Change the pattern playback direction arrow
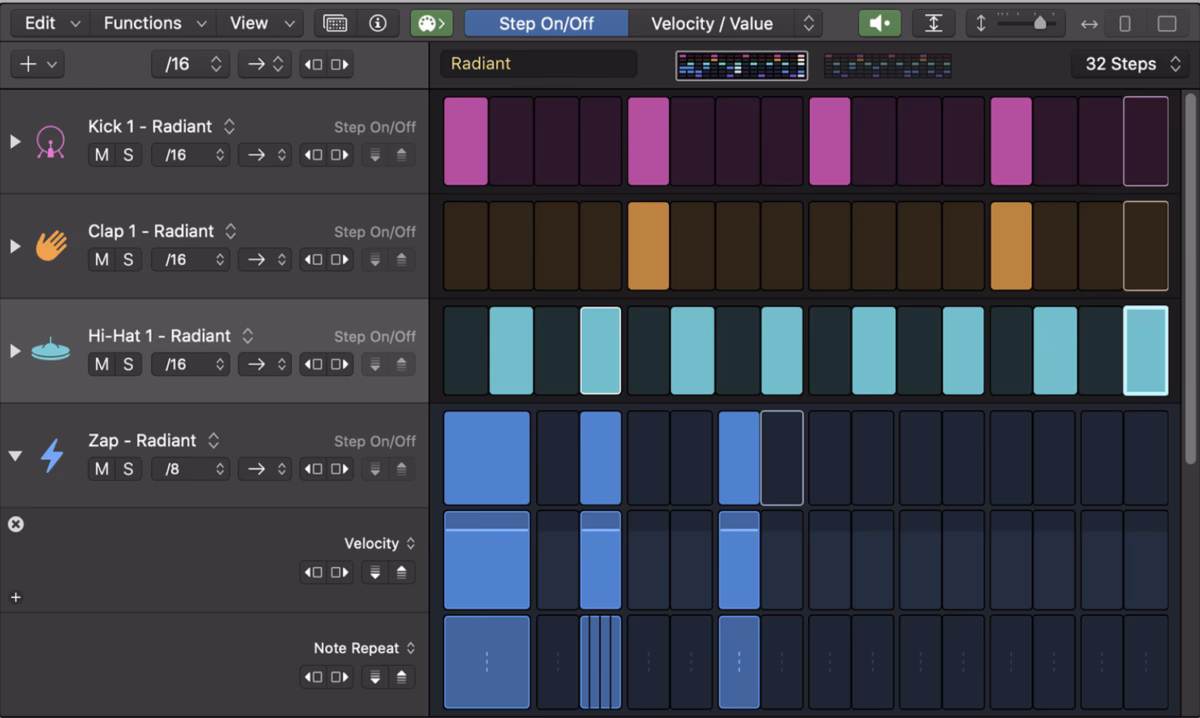Screen dimensions: 1200x718 point(265,64)
